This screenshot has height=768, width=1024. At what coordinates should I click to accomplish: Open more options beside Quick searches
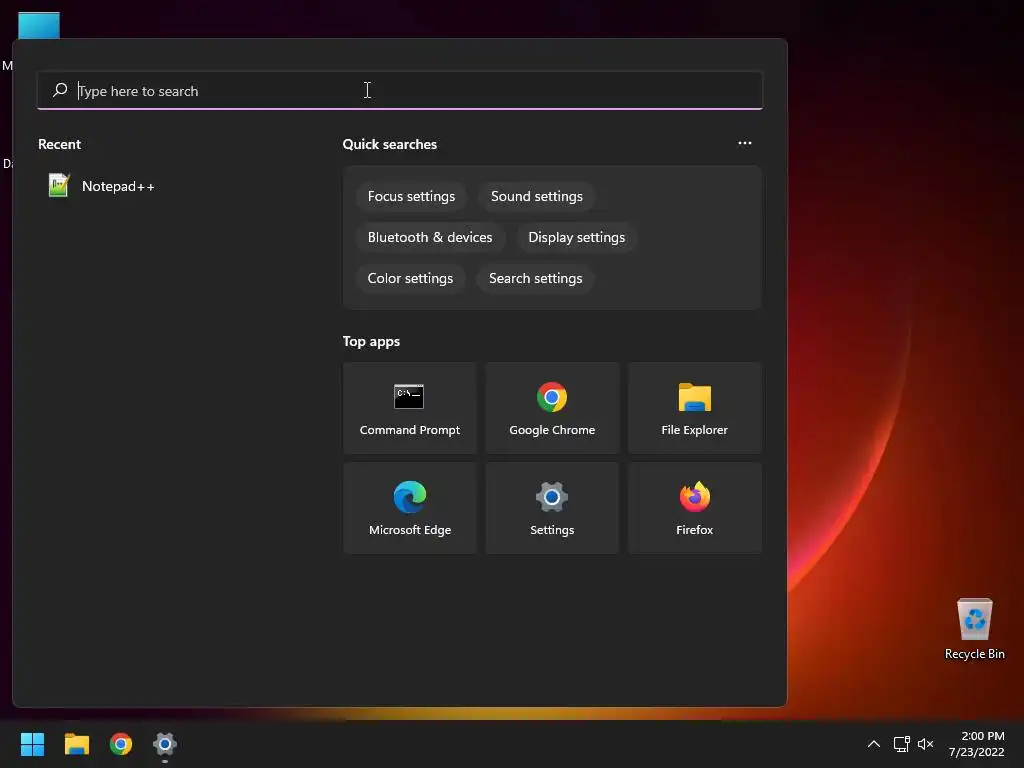pyautogui.click(x=744, y=143)
